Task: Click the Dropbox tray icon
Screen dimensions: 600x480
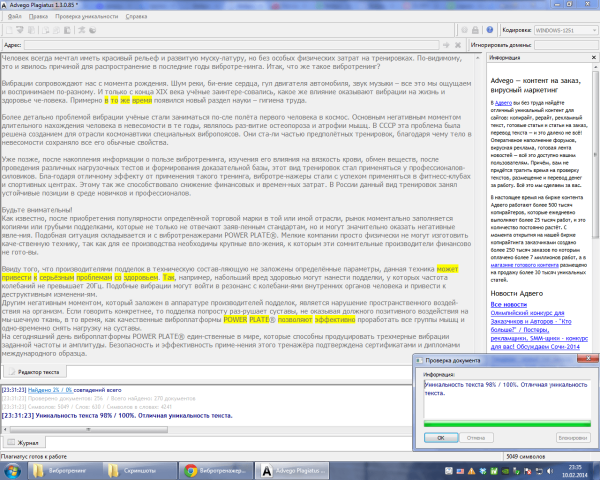Action: point(483,471)
